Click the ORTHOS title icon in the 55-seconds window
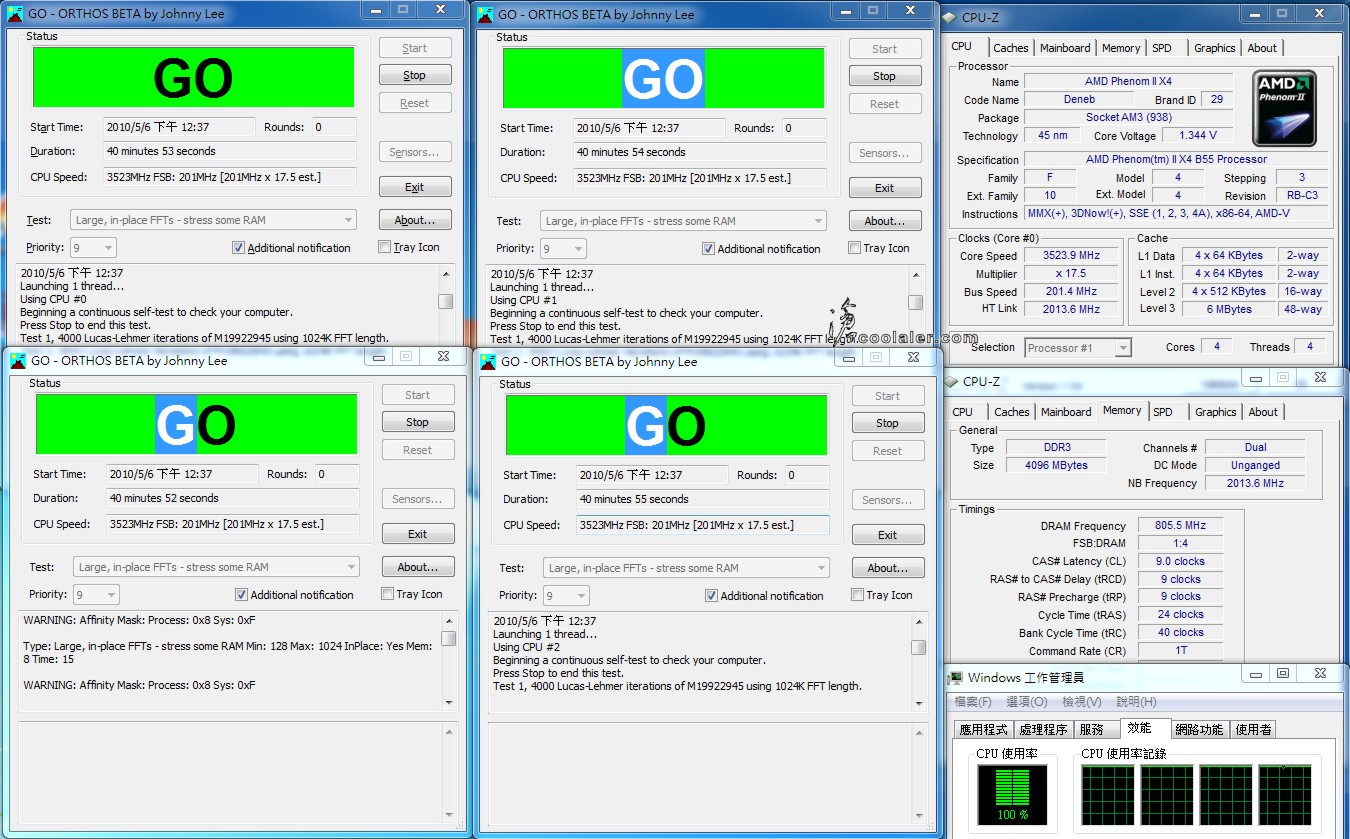The width and height of the screenshot is (1350, 839). [488, 361]
